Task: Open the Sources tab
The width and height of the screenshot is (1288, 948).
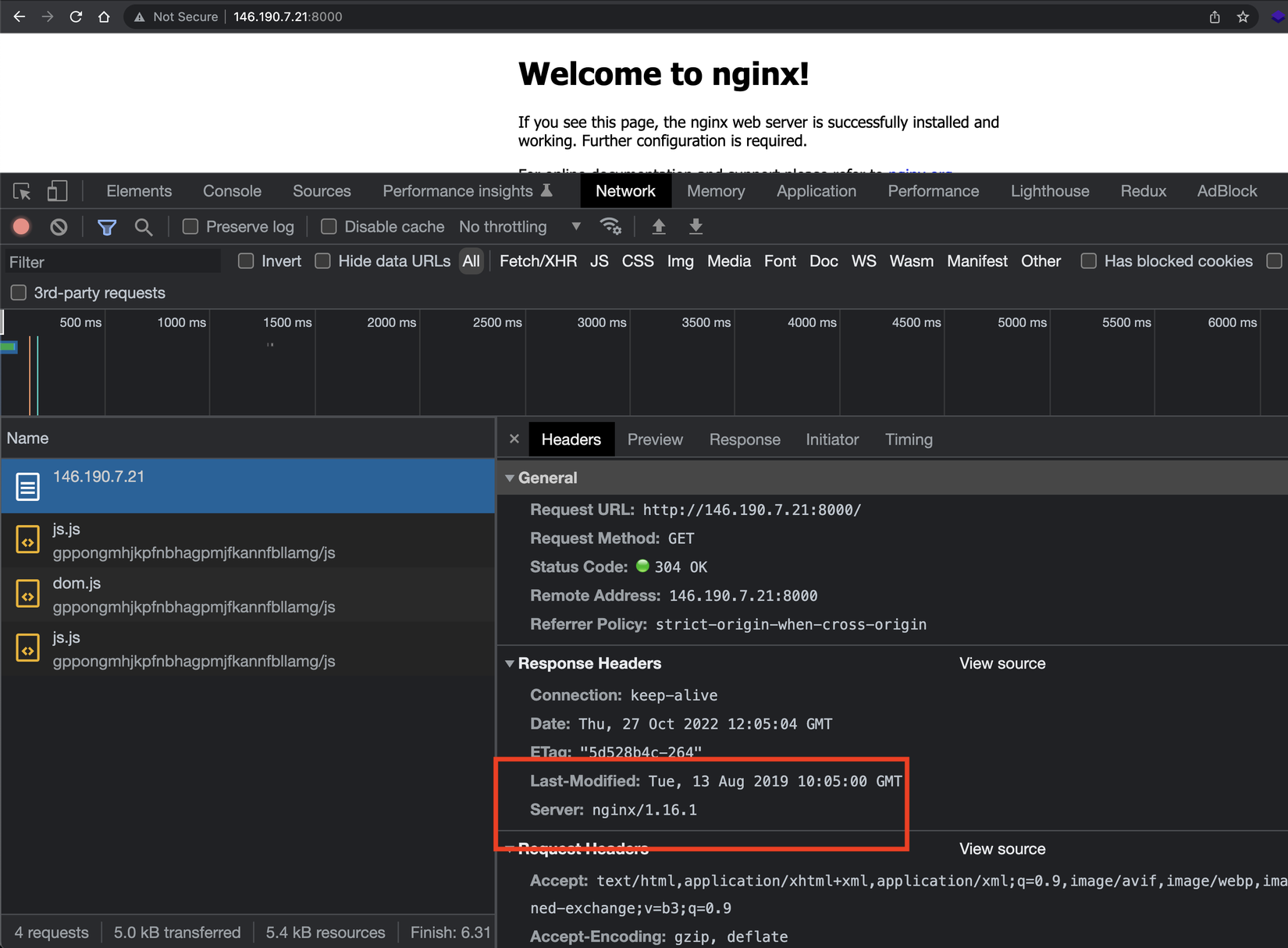Action: (322, 191)
